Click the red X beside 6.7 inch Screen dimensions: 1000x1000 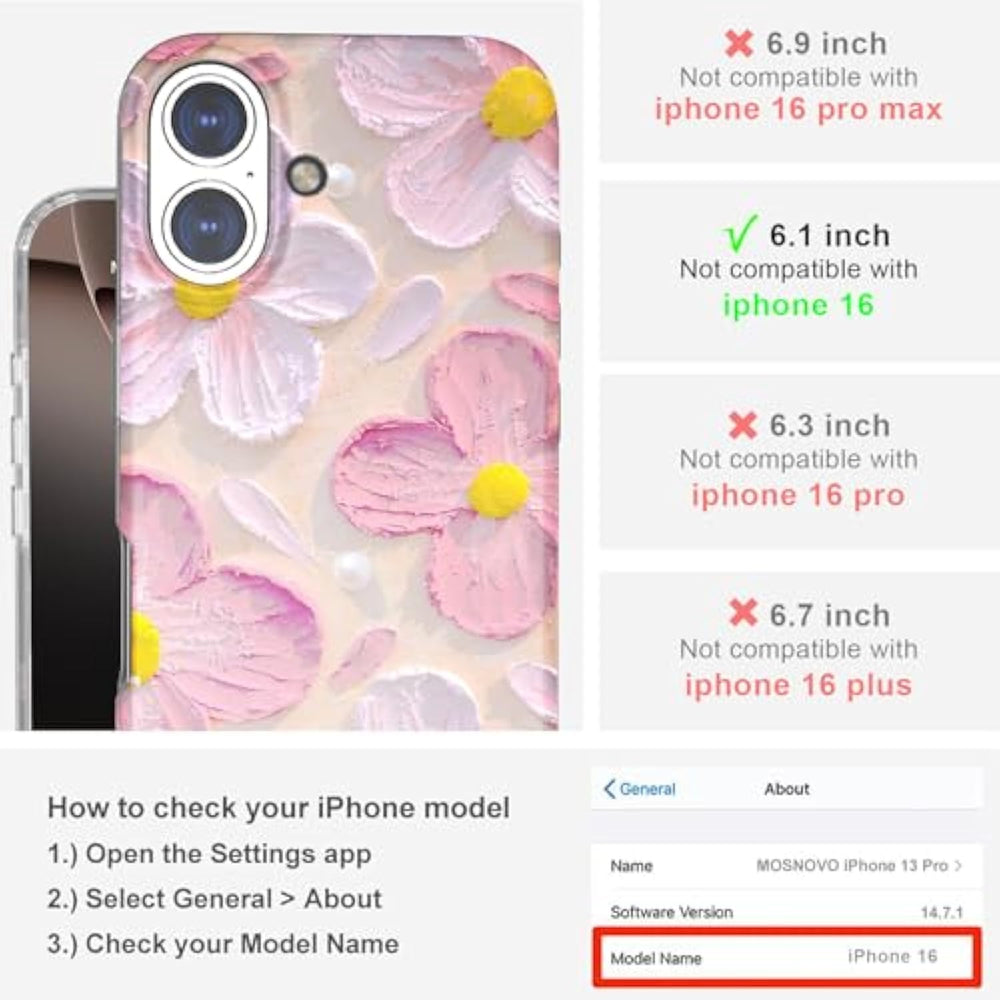coord(743,613)
